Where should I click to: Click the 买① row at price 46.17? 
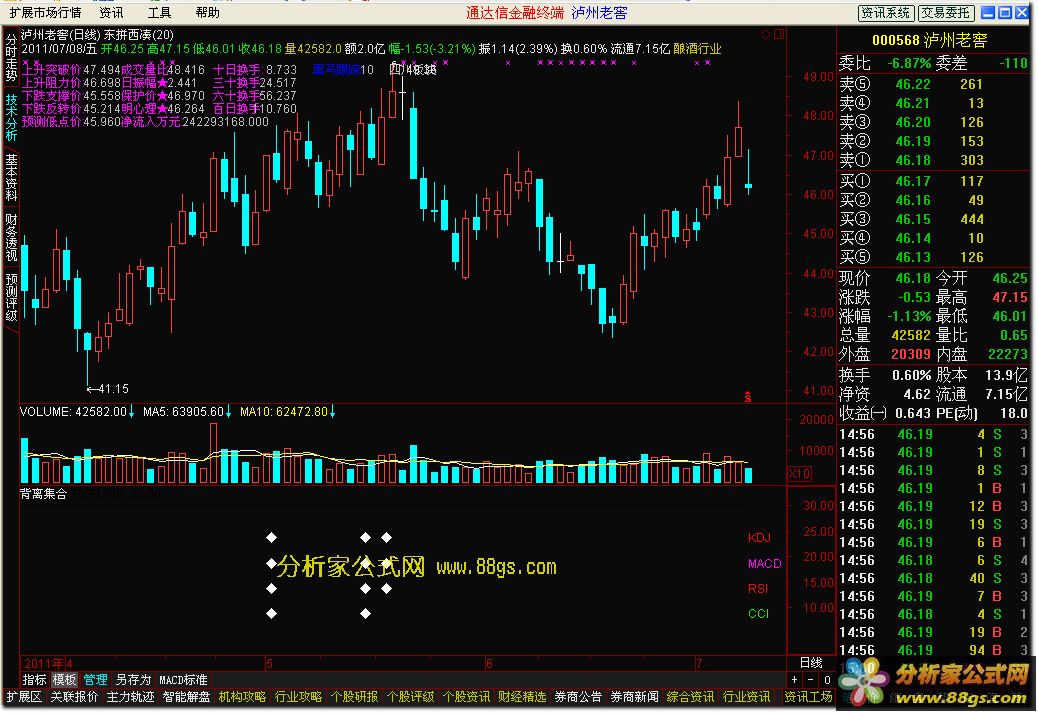coord(933,181)
